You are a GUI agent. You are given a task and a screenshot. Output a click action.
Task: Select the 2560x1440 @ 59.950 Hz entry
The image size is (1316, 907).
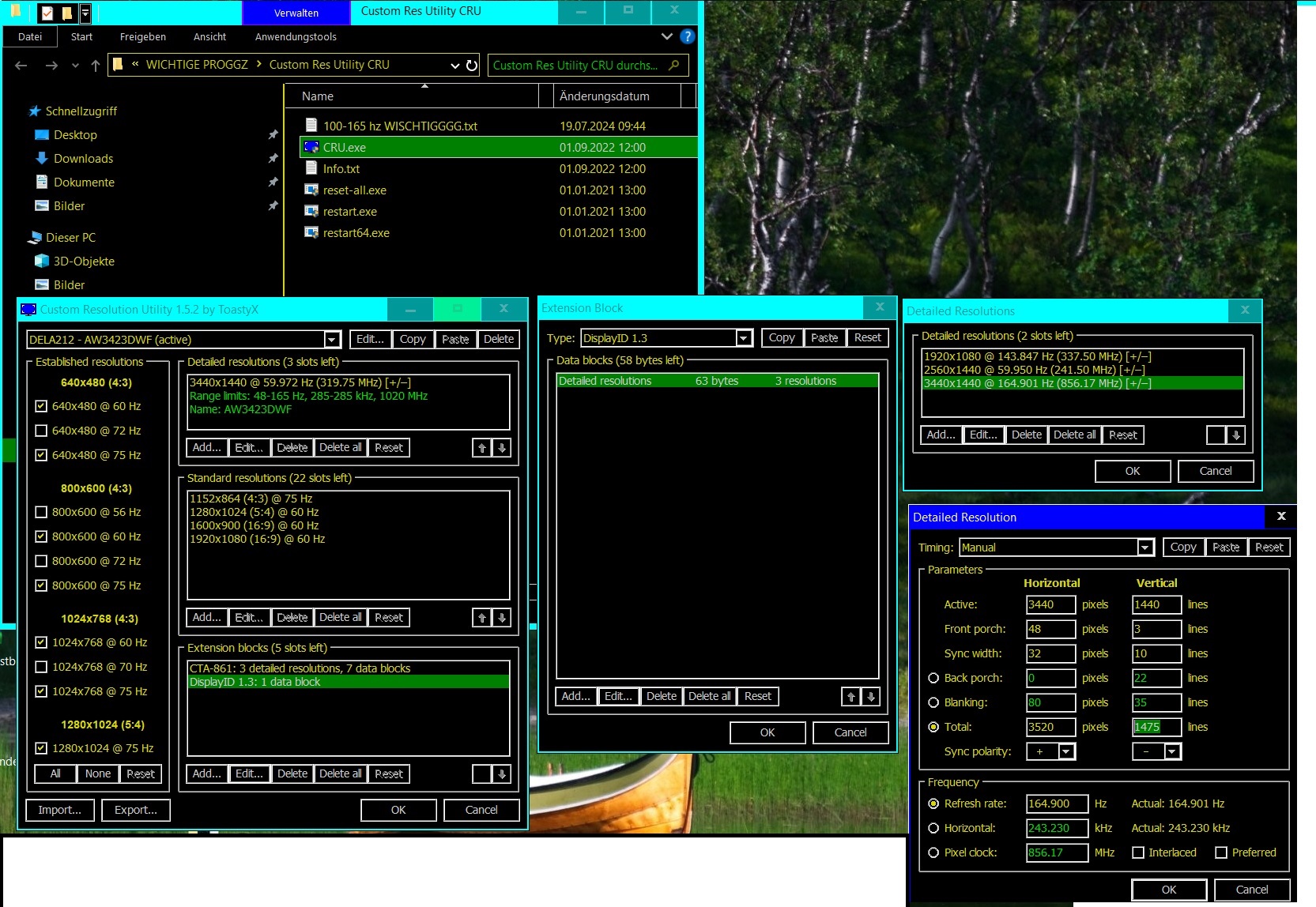coord(1034,370)
